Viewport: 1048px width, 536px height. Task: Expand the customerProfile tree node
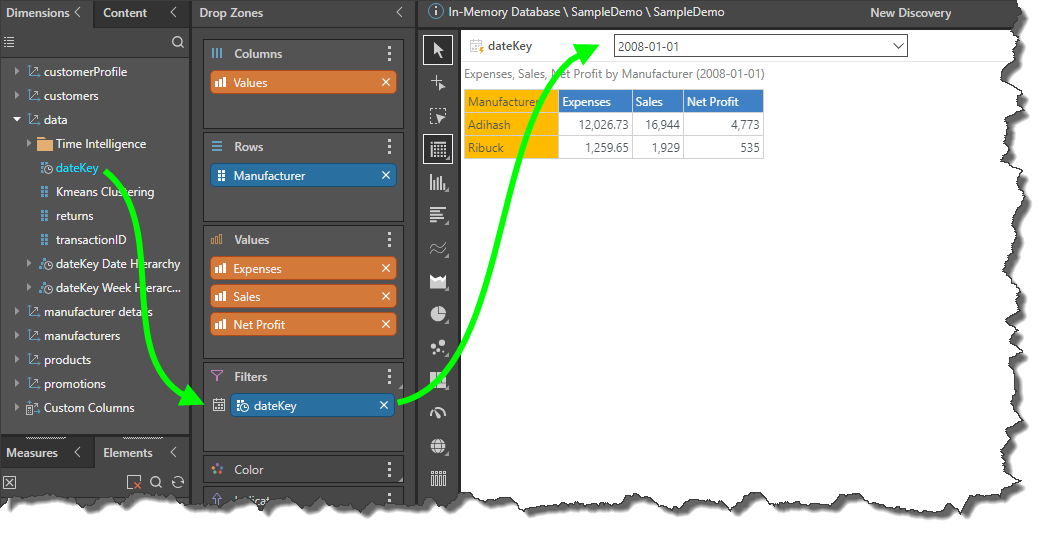(x=17, y=72)
